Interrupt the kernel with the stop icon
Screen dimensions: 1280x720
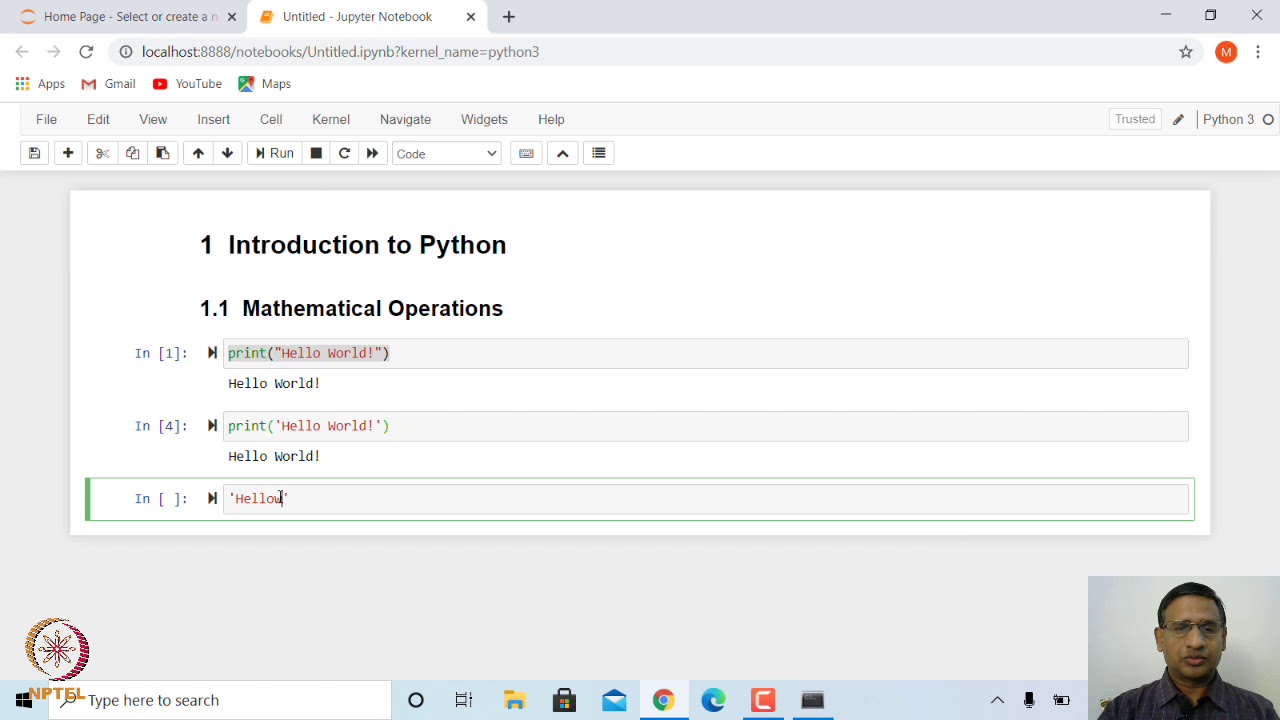[316, 153]
